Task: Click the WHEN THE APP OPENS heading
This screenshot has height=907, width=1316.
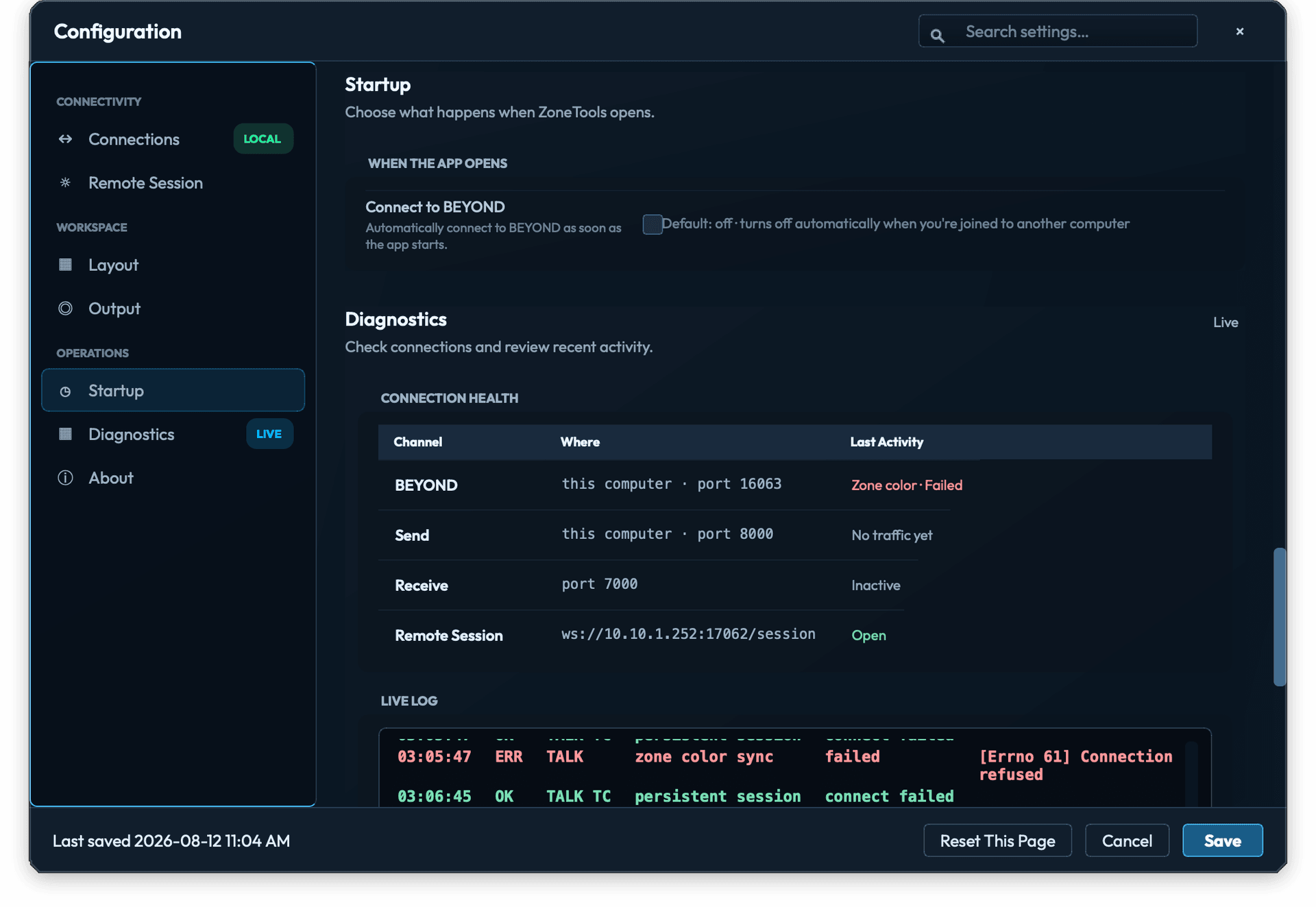Action: (437, 163)
